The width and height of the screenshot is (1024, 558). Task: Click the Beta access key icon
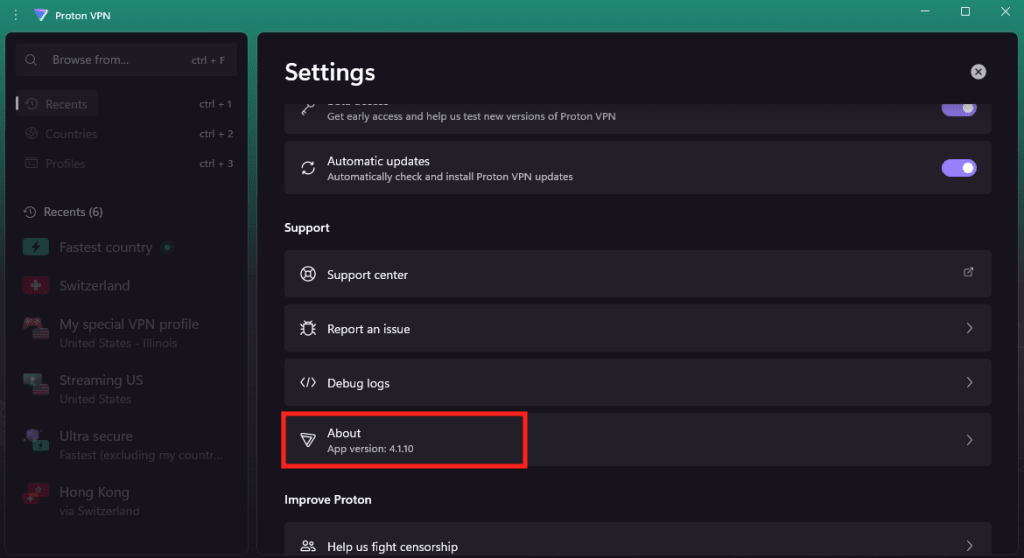coord(308,109)
